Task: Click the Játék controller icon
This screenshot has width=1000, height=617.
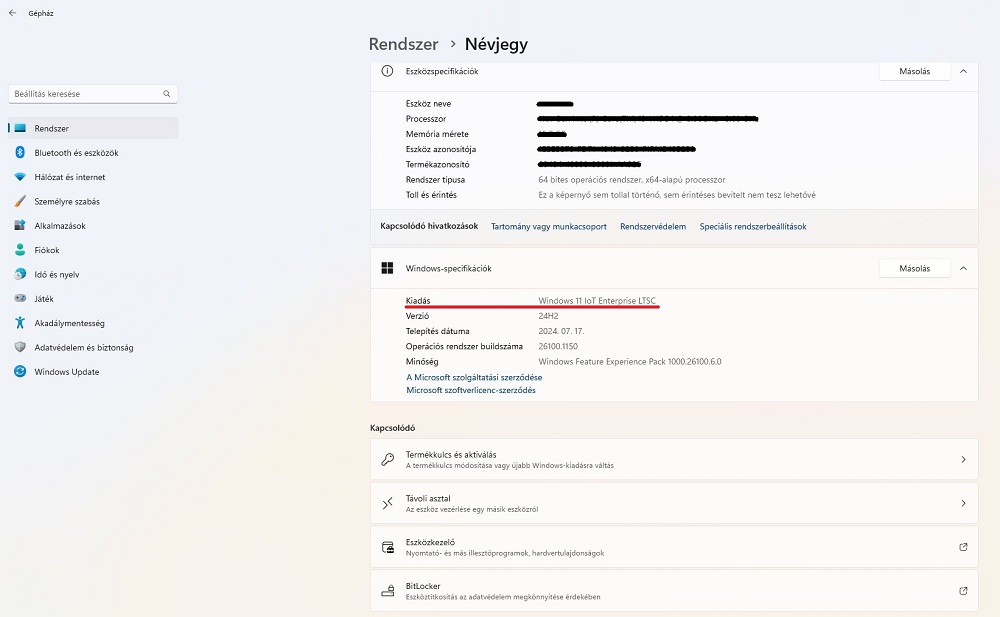Action: pyautogui.click(x=20, y=298)
